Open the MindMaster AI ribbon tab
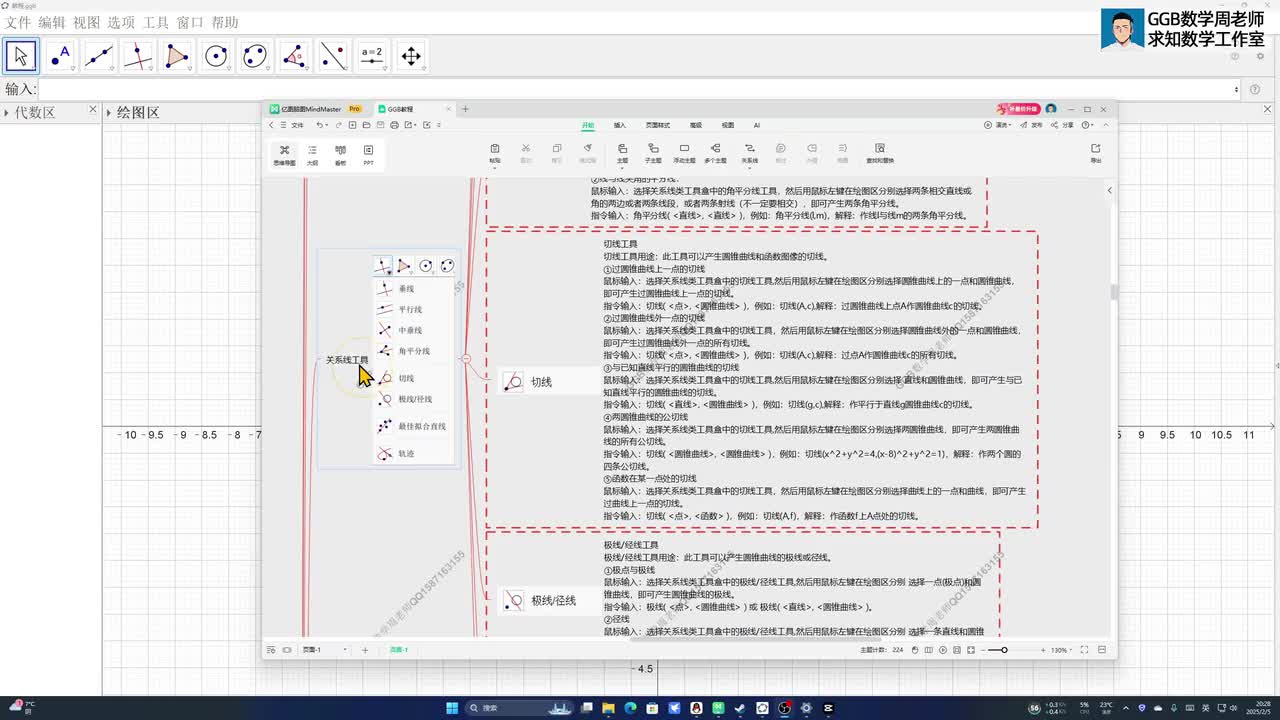1280x720 pixels. (757, 125)
